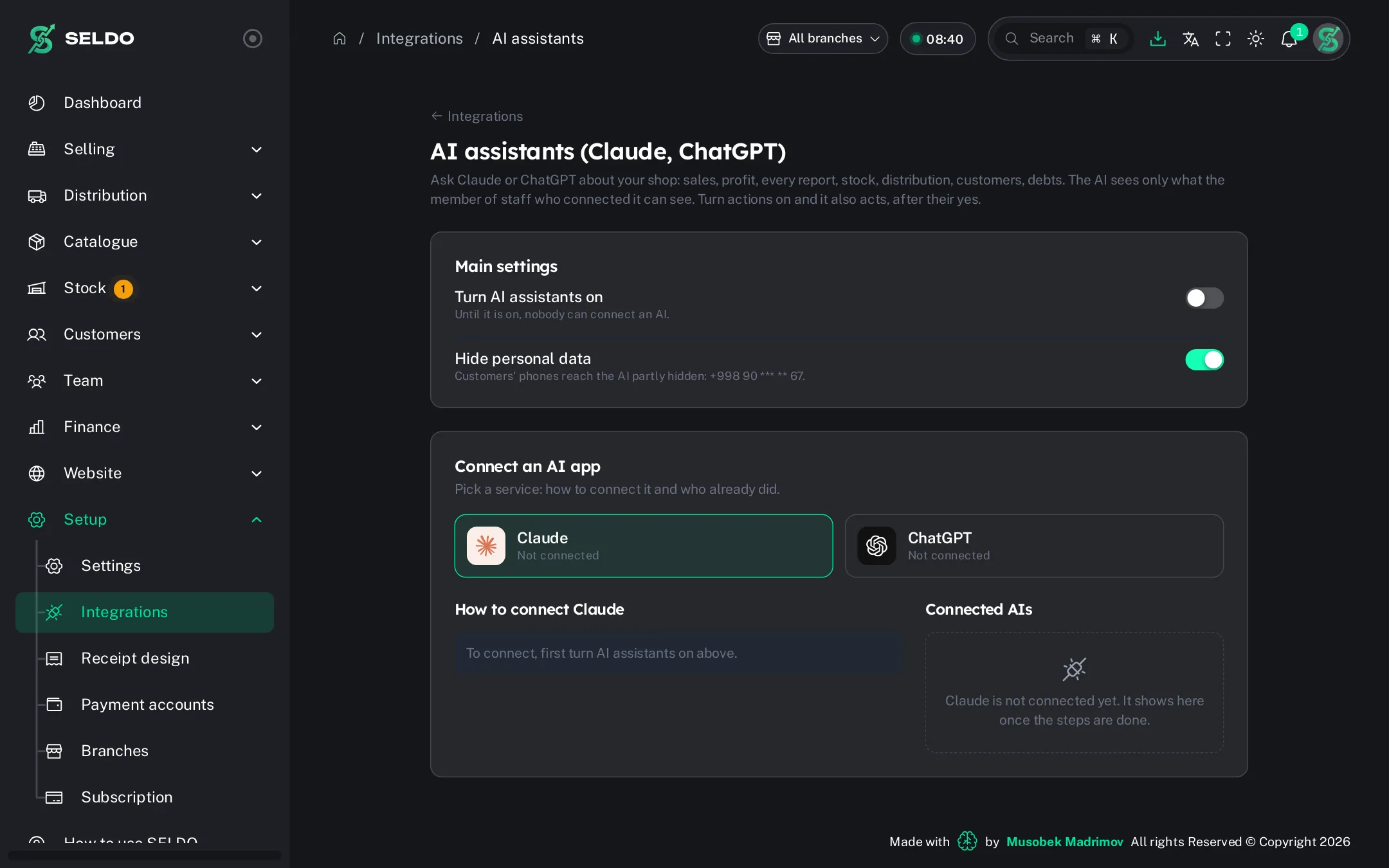The image size is (1389, 868).
Task: Open notifications bell
Action: 1289,39
